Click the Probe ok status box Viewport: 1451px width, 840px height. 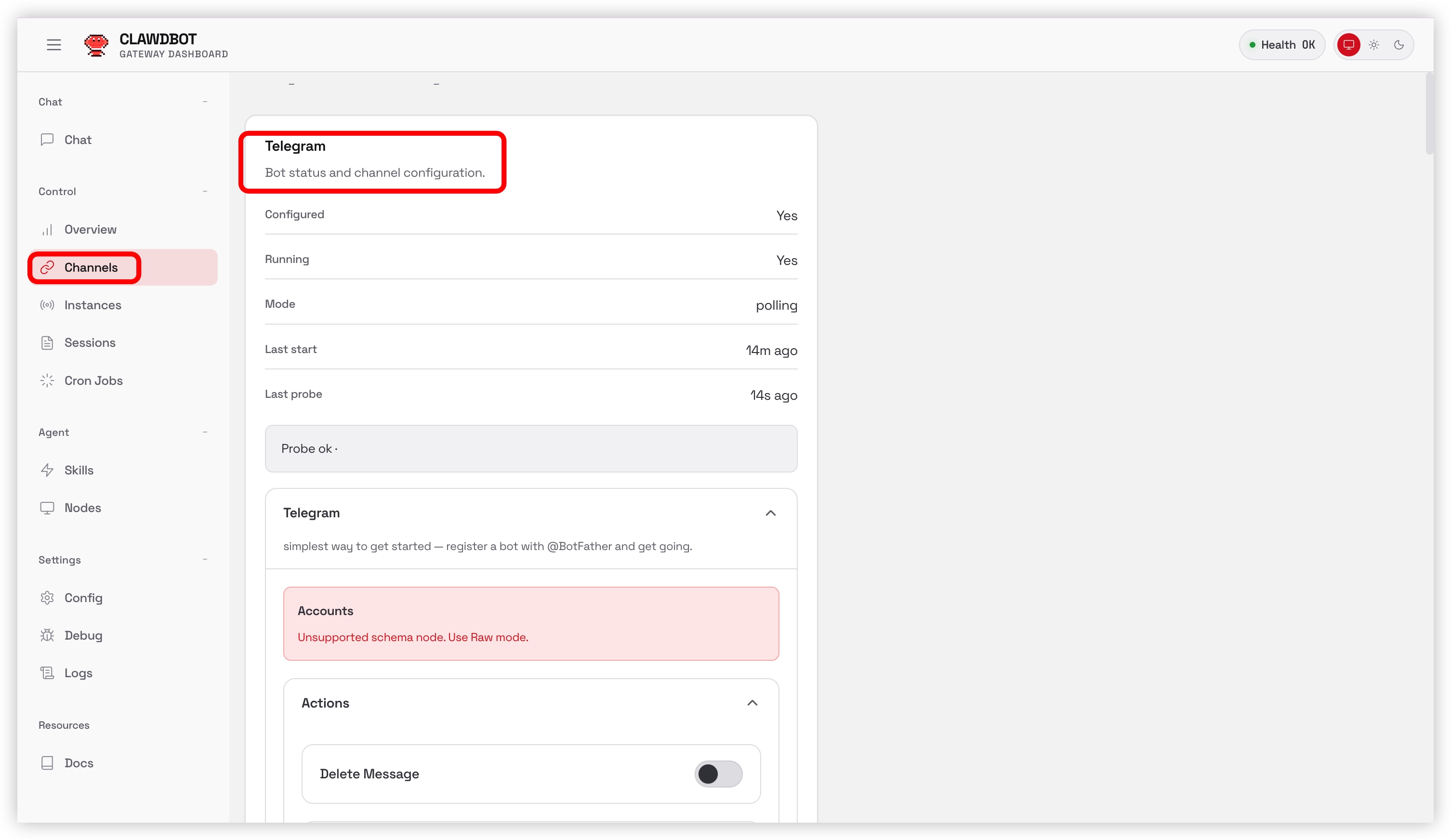coord(530,448)
